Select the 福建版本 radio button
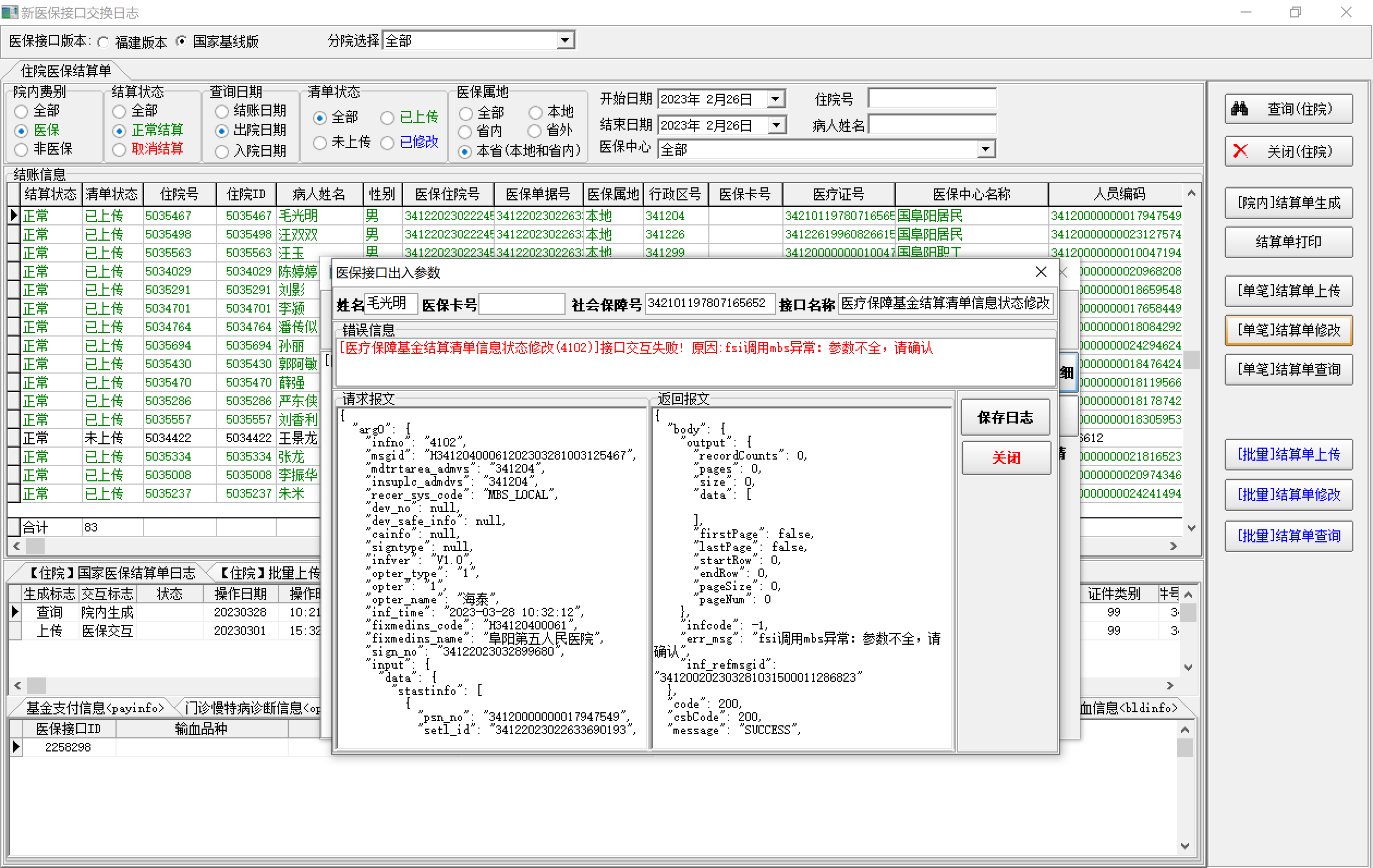 pyautogui.click(x=103, y=41)
